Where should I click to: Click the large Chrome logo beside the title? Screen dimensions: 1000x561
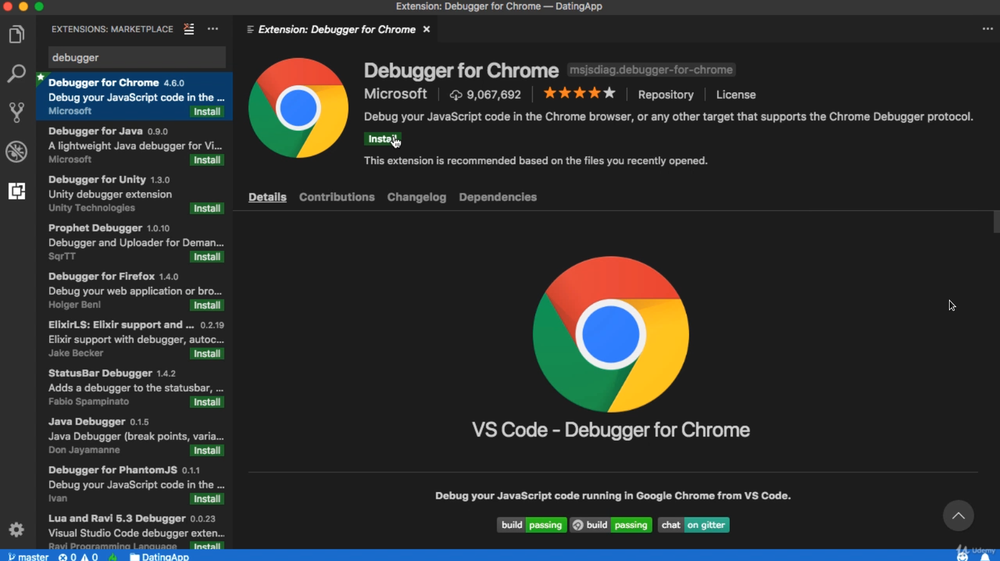tap(298, 108)
